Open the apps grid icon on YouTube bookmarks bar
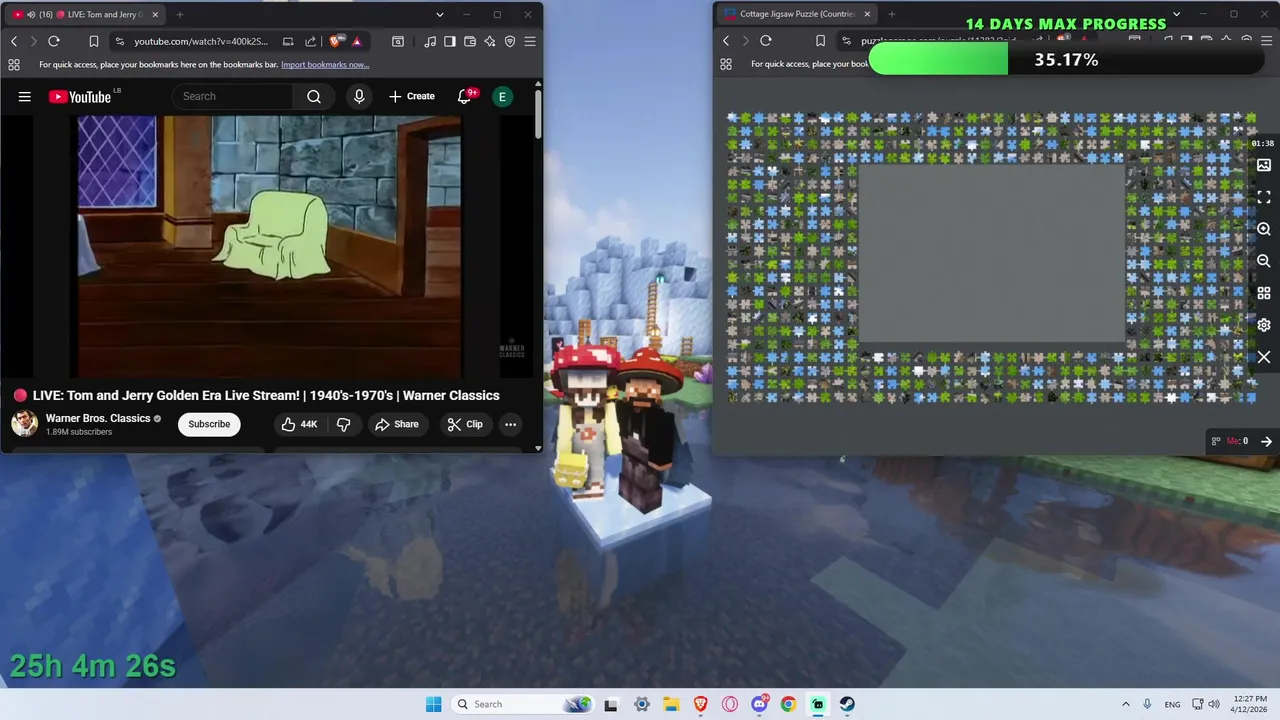The height and width of the screenshot is (720, 1280). (14, 64)
